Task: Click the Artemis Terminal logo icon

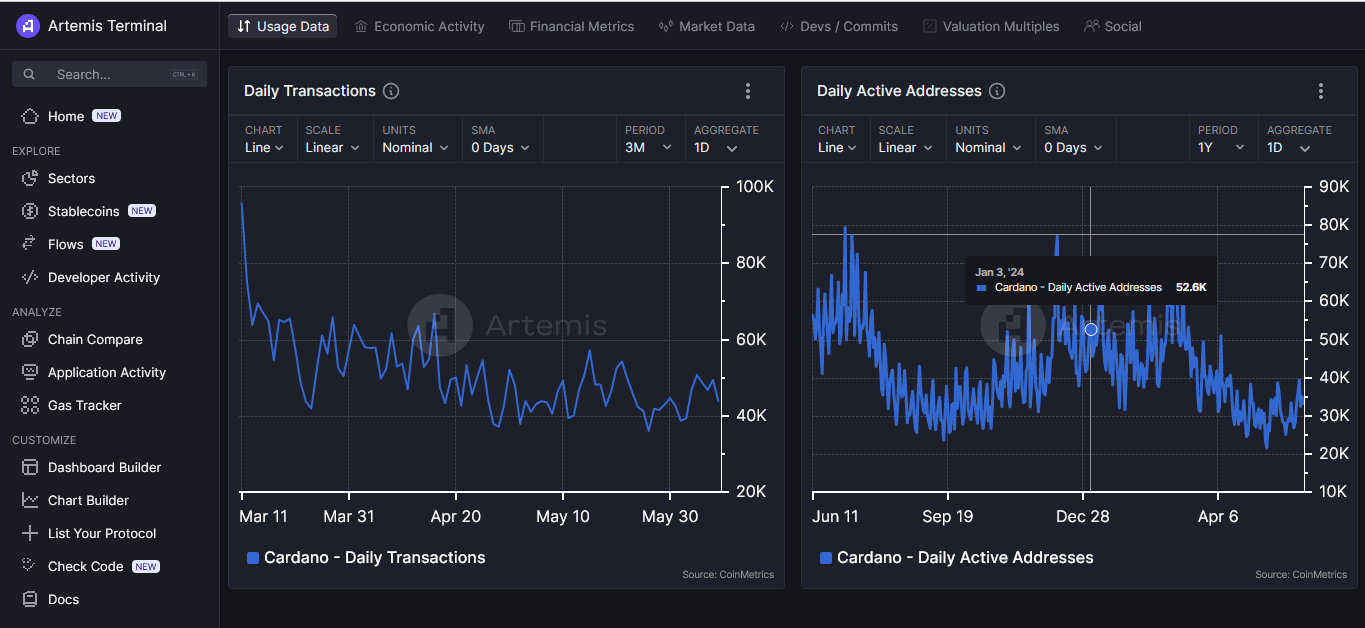Action: point(27,26)
